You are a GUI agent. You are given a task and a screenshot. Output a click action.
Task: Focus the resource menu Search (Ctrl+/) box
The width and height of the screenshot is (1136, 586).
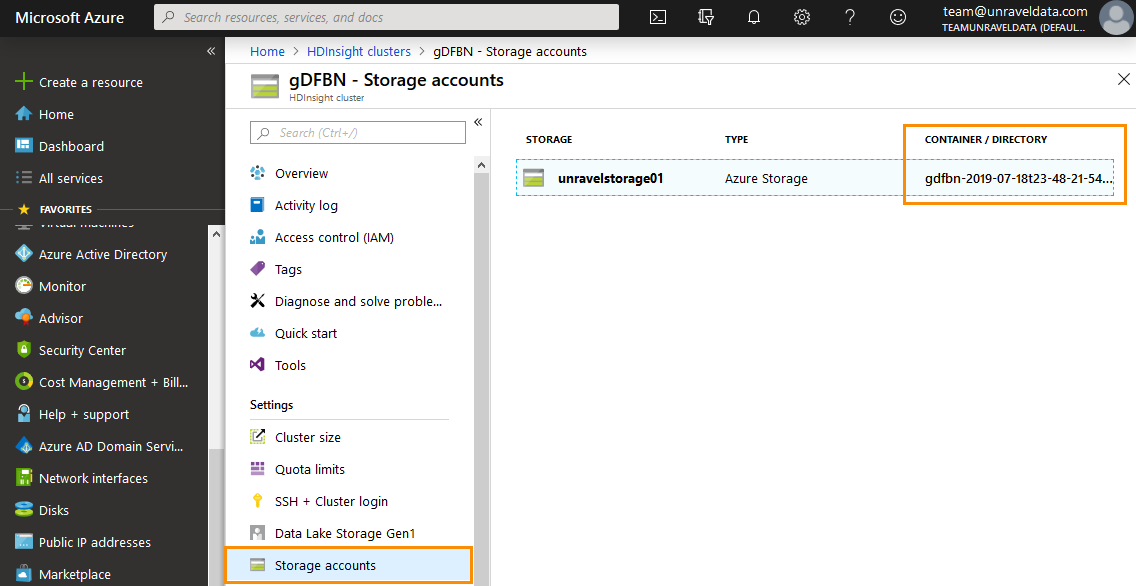pos(358,133)
